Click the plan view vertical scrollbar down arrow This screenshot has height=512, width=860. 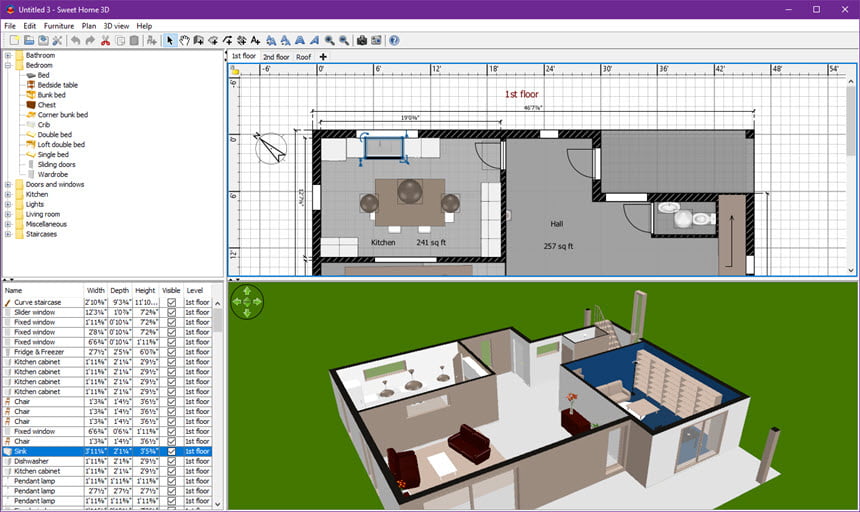[x=851, y=270]
